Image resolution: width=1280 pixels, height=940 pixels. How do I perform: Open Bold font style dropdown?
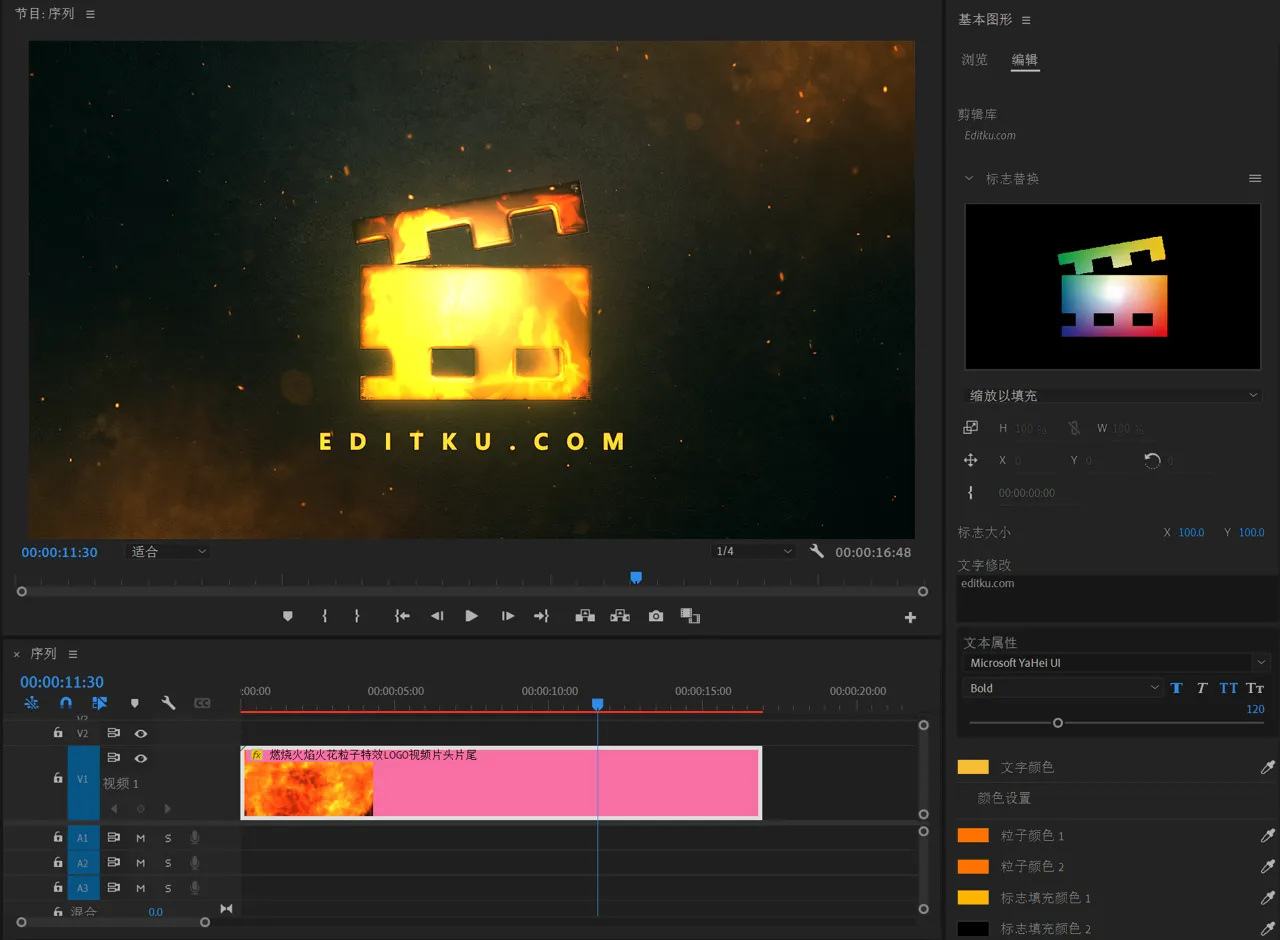point(1063,688)
